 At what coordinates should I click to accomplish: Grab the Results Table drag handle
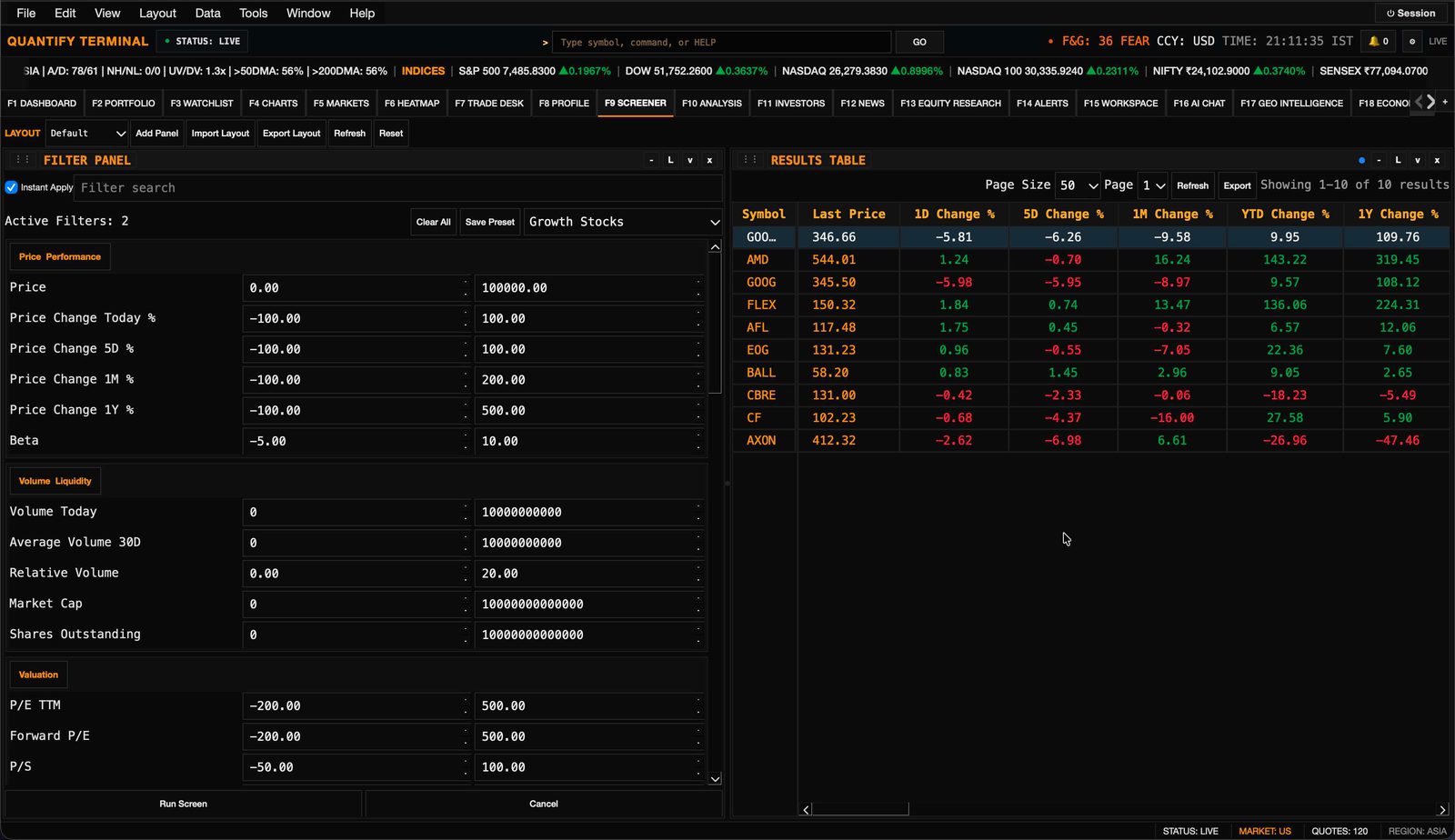pos(750,159)
